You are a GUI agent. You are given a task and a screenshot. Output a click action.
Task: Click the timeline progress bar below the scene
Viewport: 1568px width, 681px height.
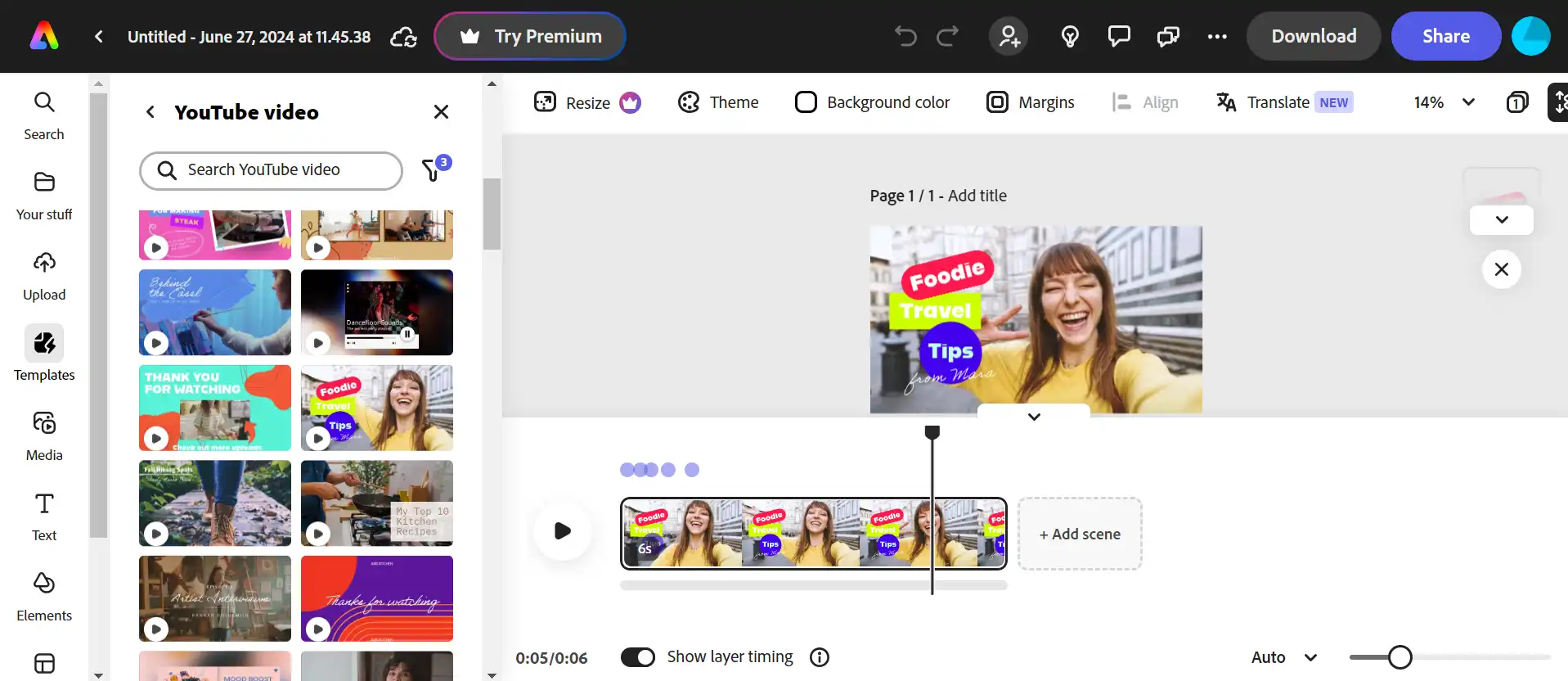click(814, 585)
